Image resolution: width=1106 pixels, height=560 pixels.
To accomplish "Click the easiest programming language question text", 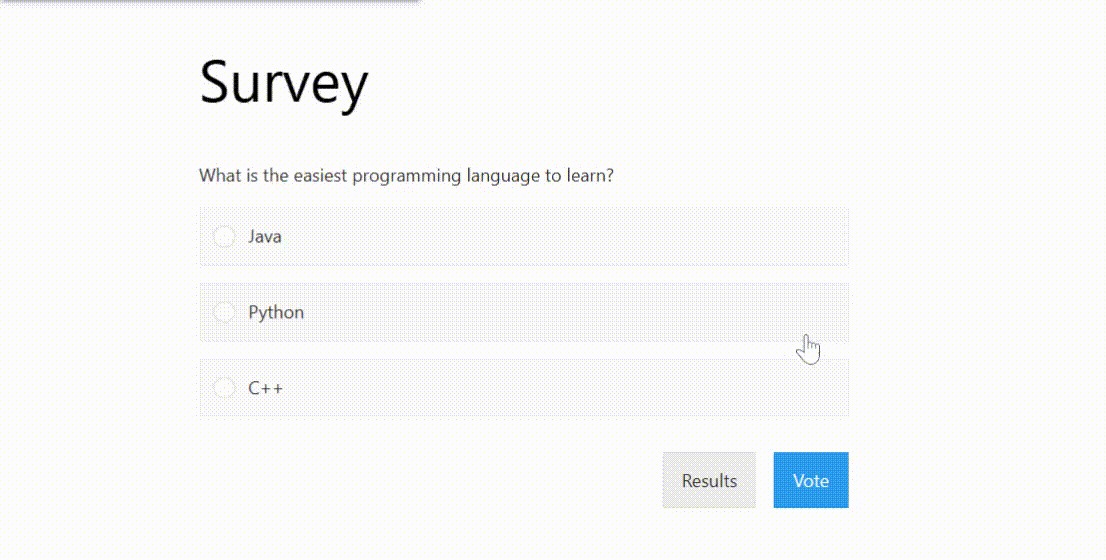I will coord(406,176).
